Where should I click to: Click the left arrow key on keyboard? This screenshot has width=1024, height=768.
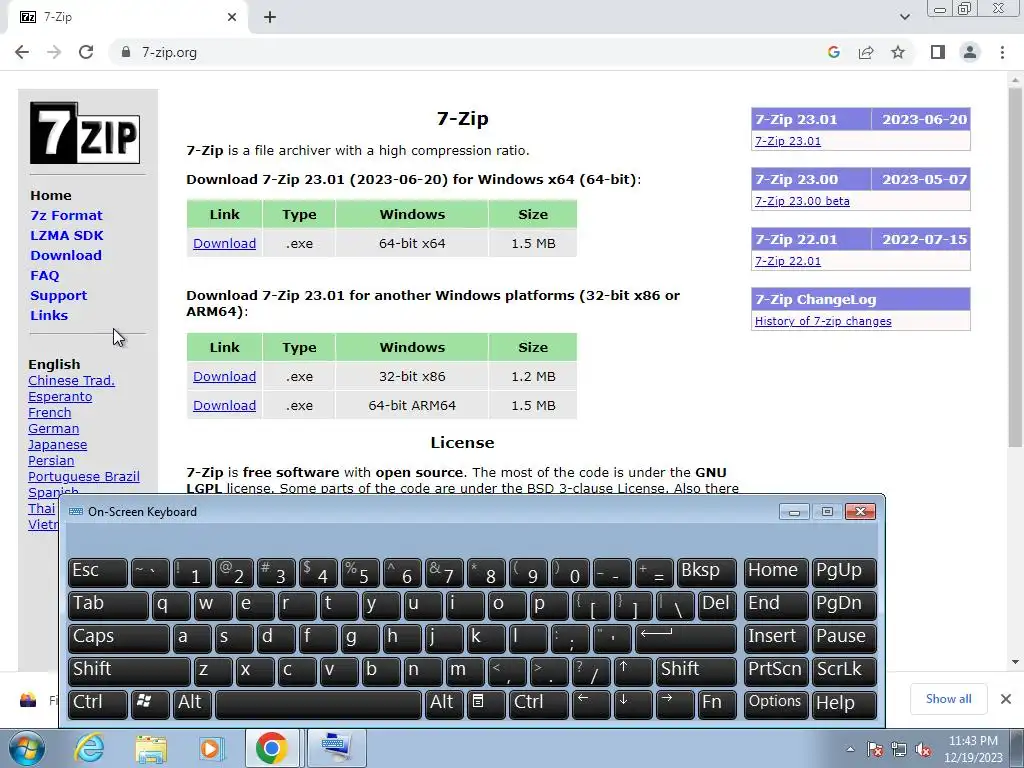click(590, 704)
